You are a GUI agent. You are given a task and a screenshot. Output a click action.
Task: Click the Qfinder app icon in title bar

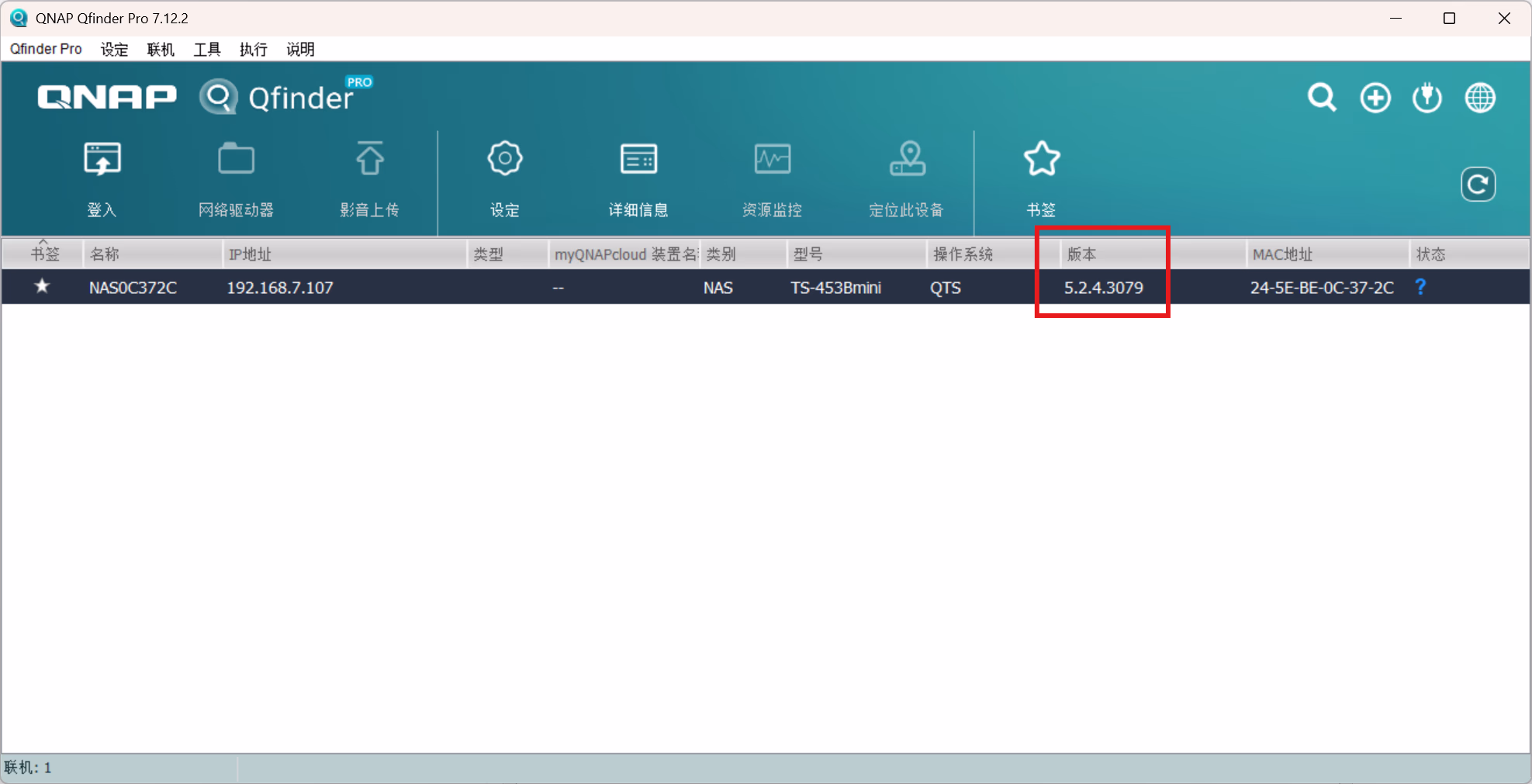[x=19, y=18]
